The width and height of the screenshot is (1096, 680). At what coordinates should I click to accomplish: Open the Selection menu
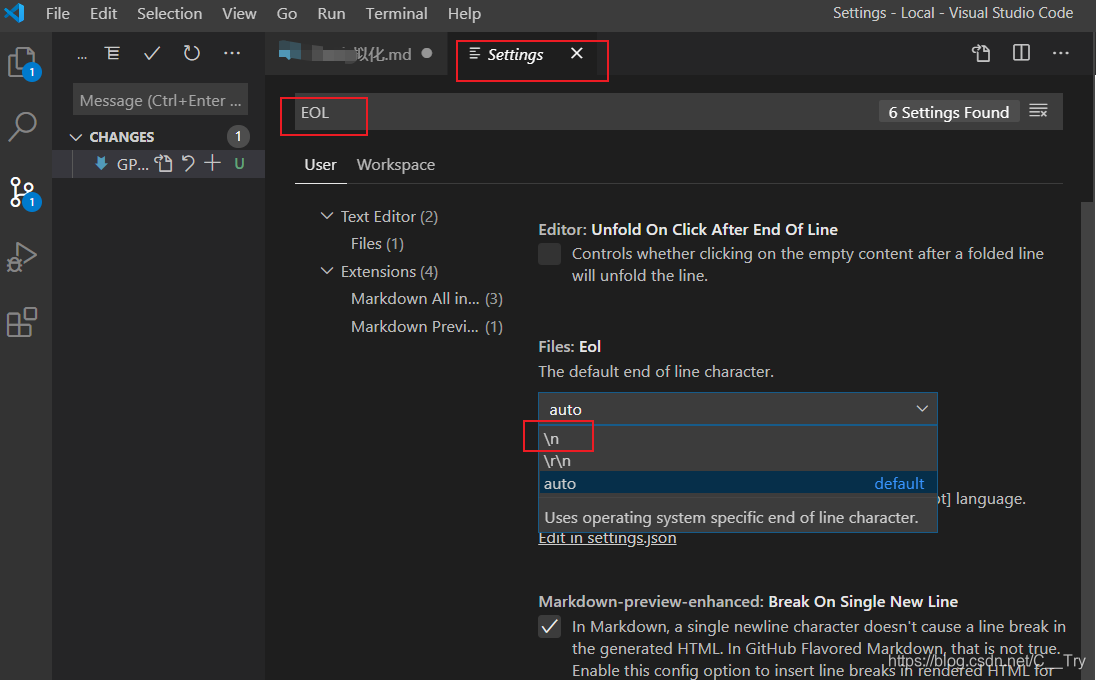[169, 13]
